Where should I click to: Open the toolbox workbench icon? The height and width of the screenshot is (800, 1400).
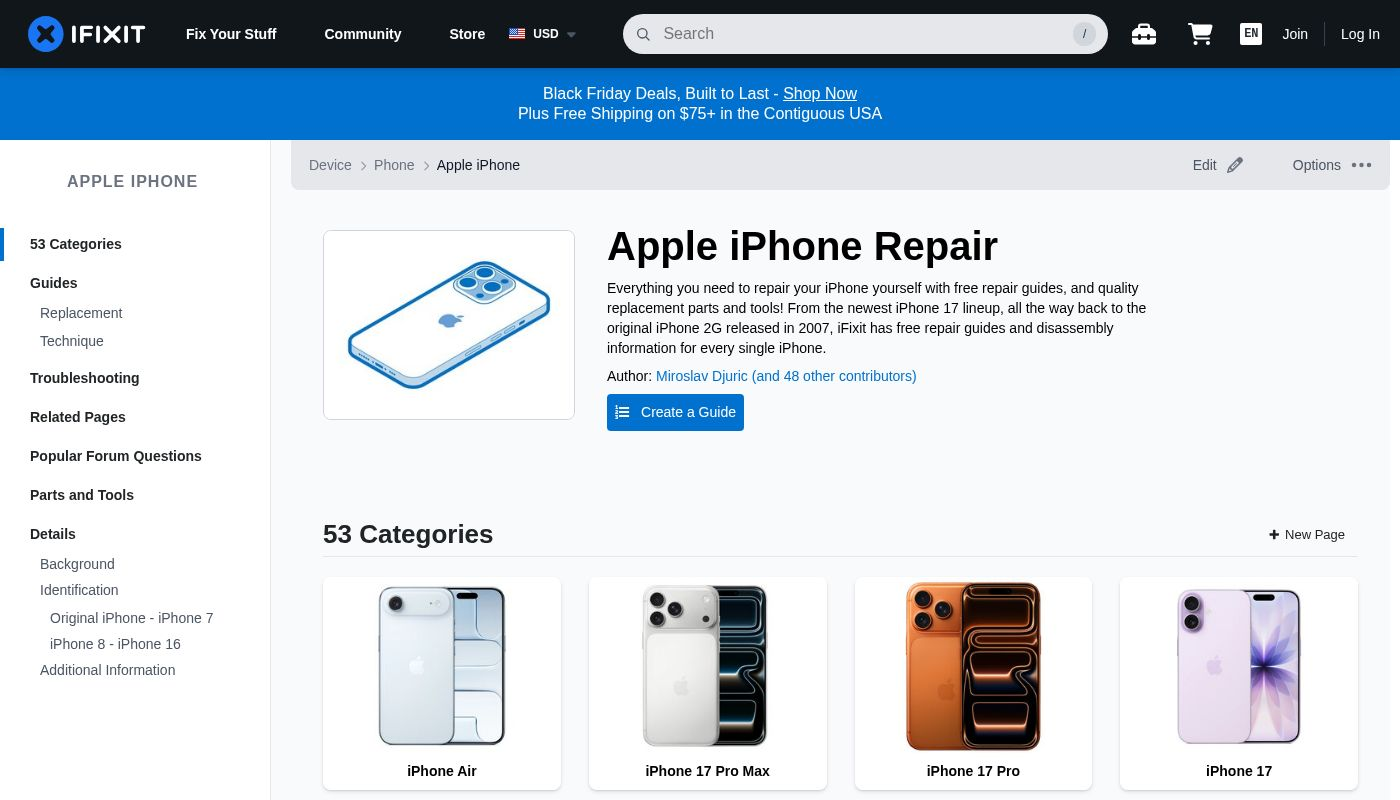pyautogui.click(x=1144, y=34)
